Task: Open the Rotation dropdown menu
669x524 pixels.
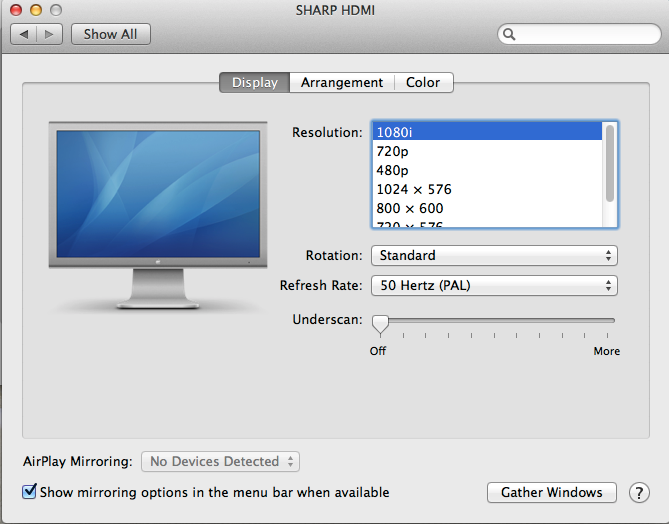Action: coord(494,255)
